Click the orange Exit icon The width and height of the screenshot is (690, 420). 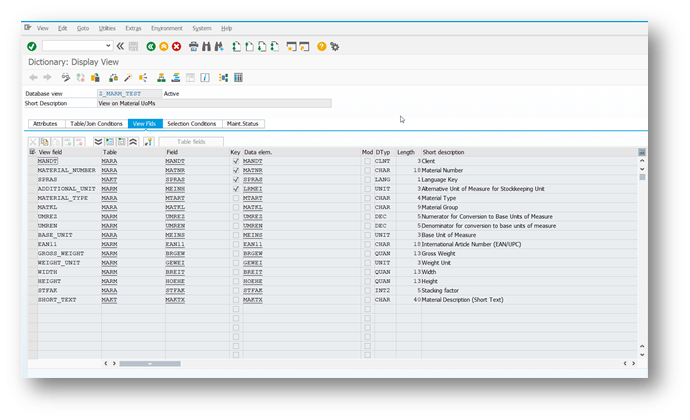click(164, 46)
